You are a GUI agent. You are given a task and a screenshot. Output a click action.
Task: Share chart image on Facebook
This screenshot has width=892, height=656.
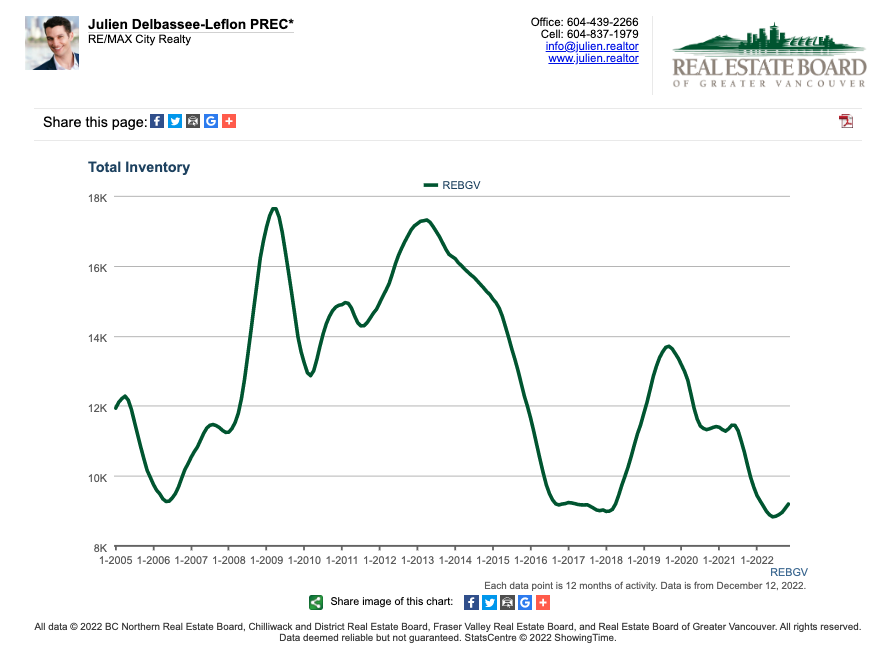(x=472, y=602)
